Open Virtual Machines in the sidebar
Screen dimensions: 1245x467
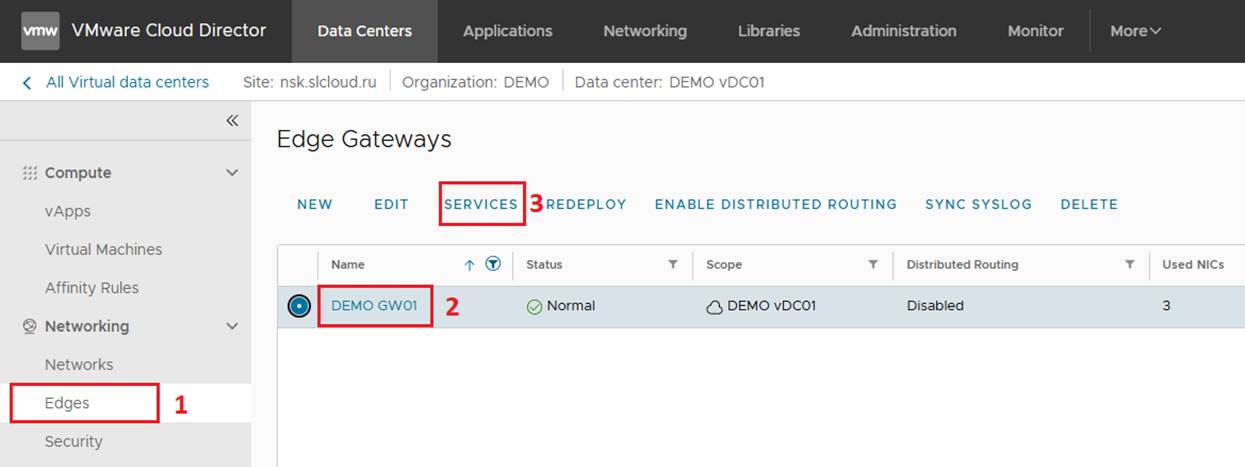tap(103, 249)
